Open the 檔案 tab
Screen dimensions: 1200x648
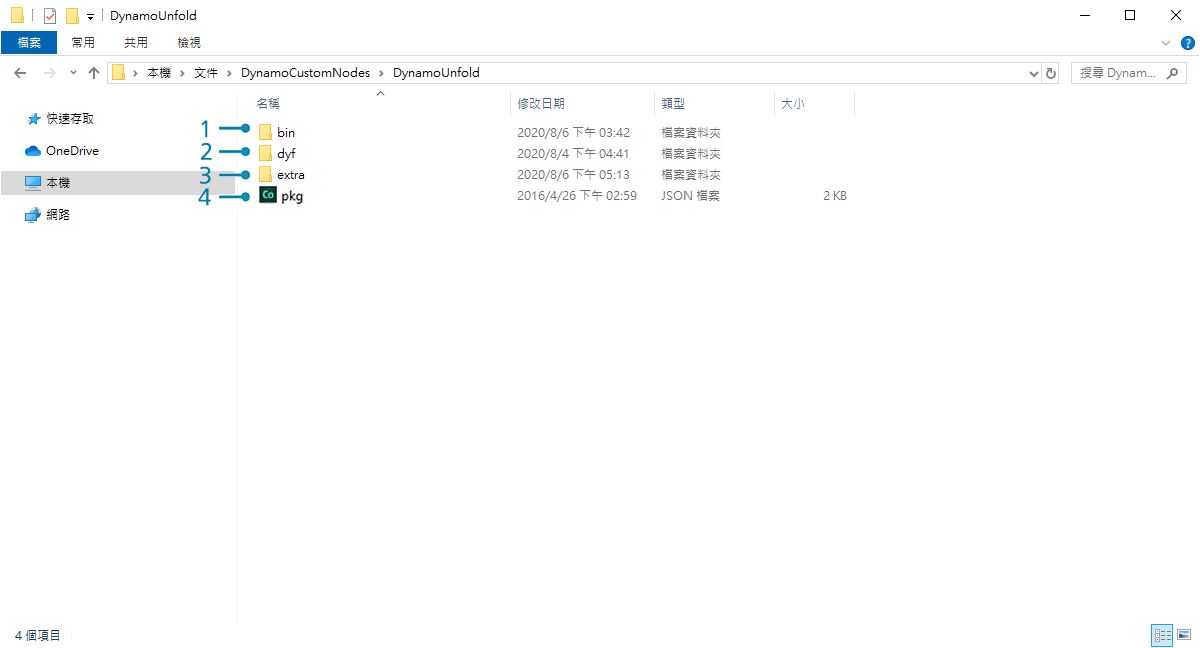[x=29, y=43]
